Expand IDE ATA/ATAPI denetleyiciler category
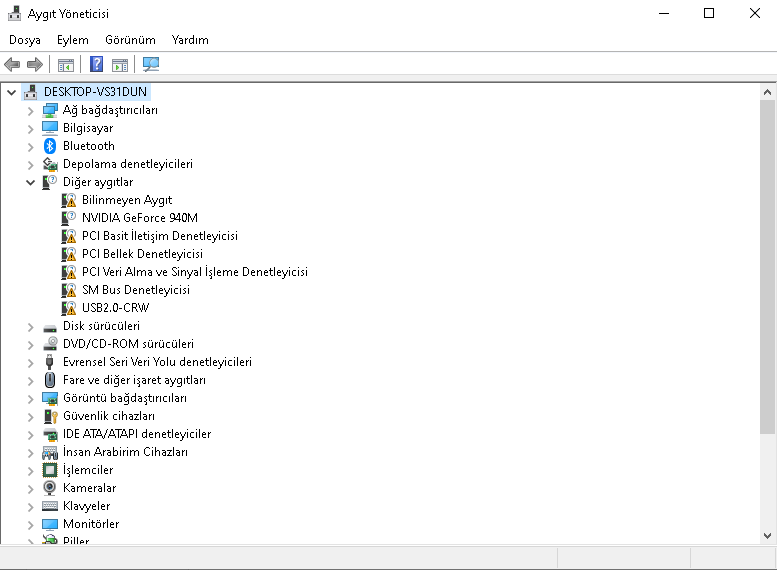Image resolution: width=777 pixels, height=570 pixels. 31,435
